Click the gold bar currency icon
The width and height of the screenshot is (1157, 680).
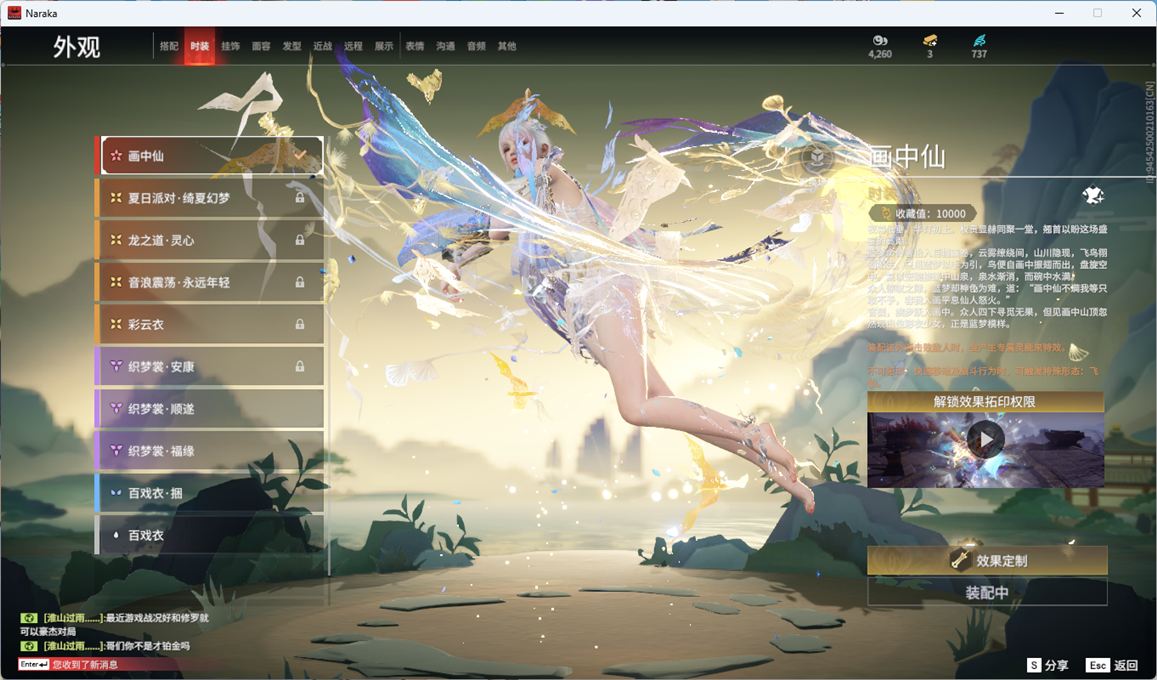click(930, 41)
